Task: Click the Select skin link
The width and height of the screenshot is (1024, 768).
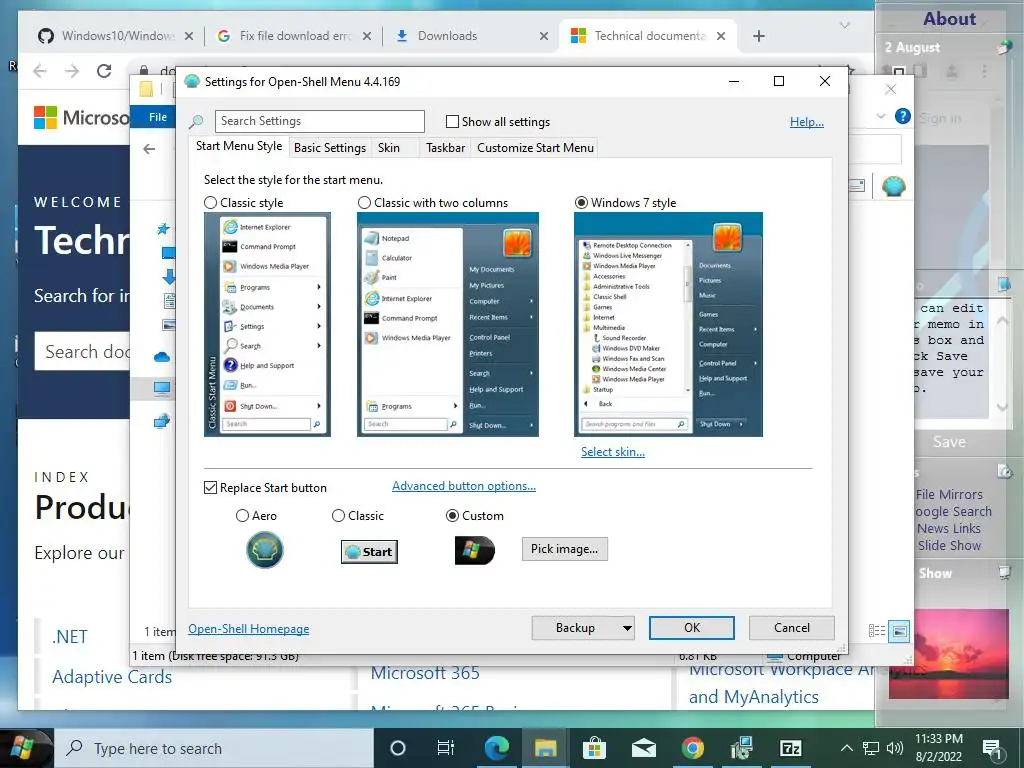Action: click(x=613, y=452)
